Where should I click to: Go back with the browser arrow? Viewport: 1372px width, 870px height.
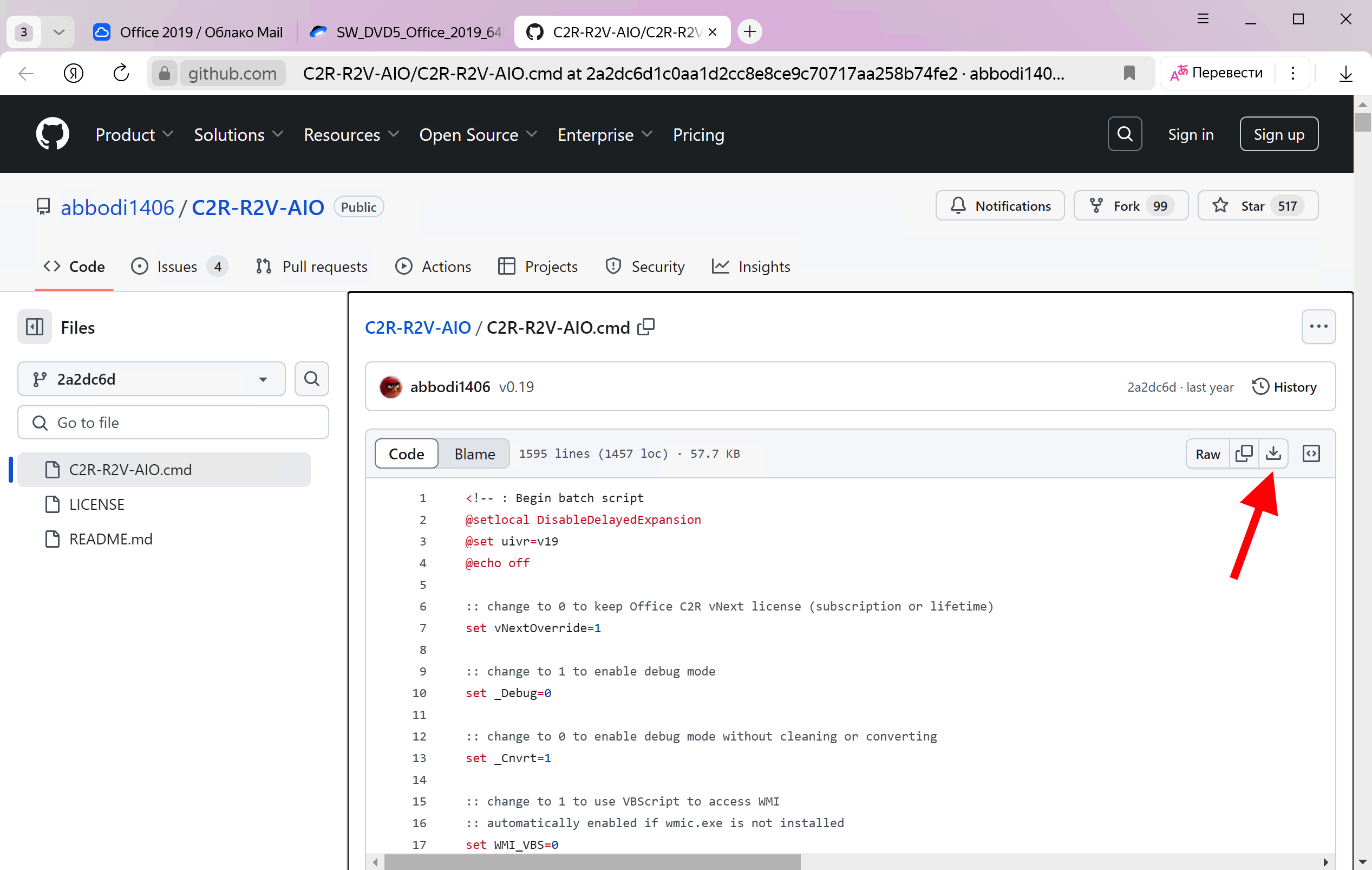coord(26,73)
